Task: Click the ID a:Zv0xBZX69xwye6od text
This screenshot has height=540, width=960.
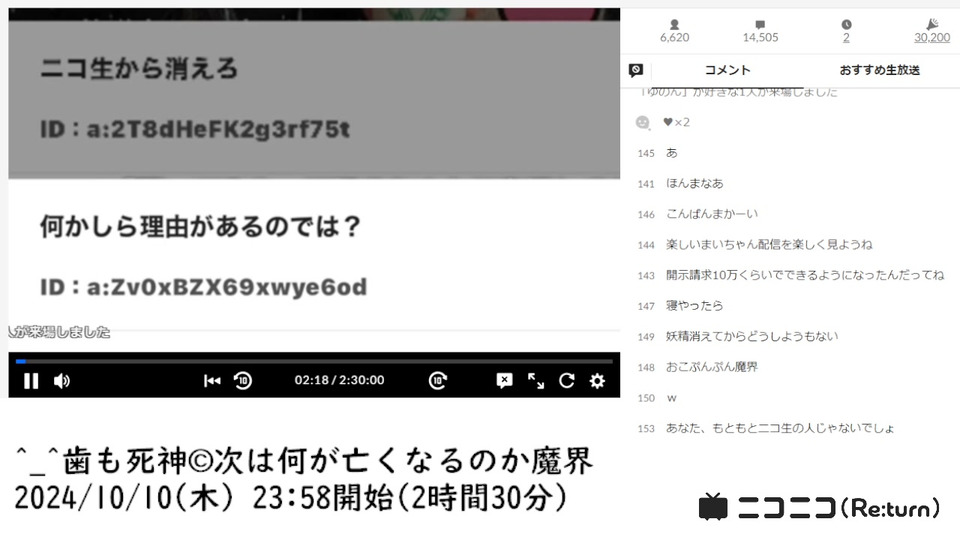Action: (203, 287)
